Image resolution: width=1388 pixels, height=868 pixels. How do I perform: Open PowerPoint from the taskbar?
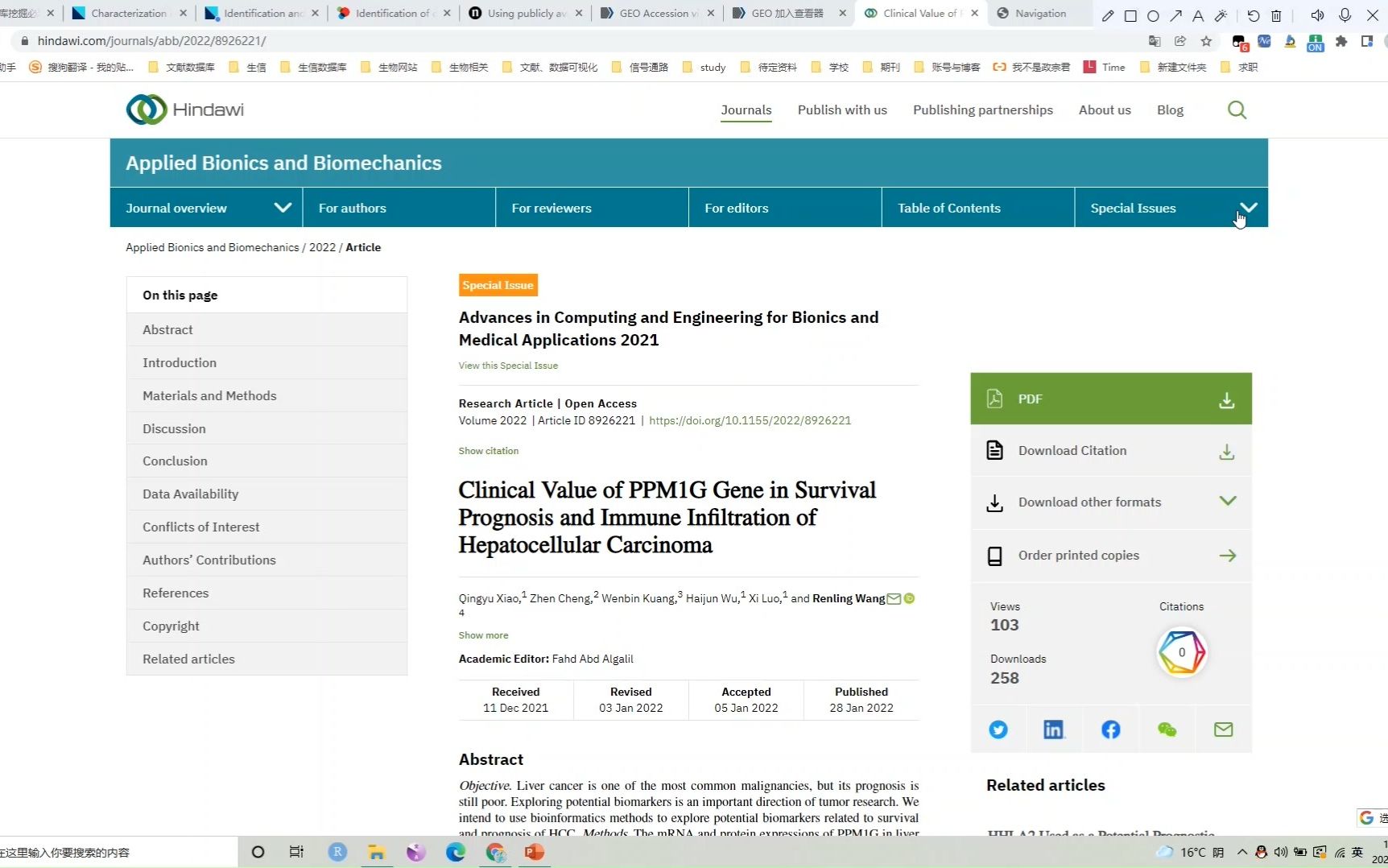pyautogui.click(x=534, y=852)
